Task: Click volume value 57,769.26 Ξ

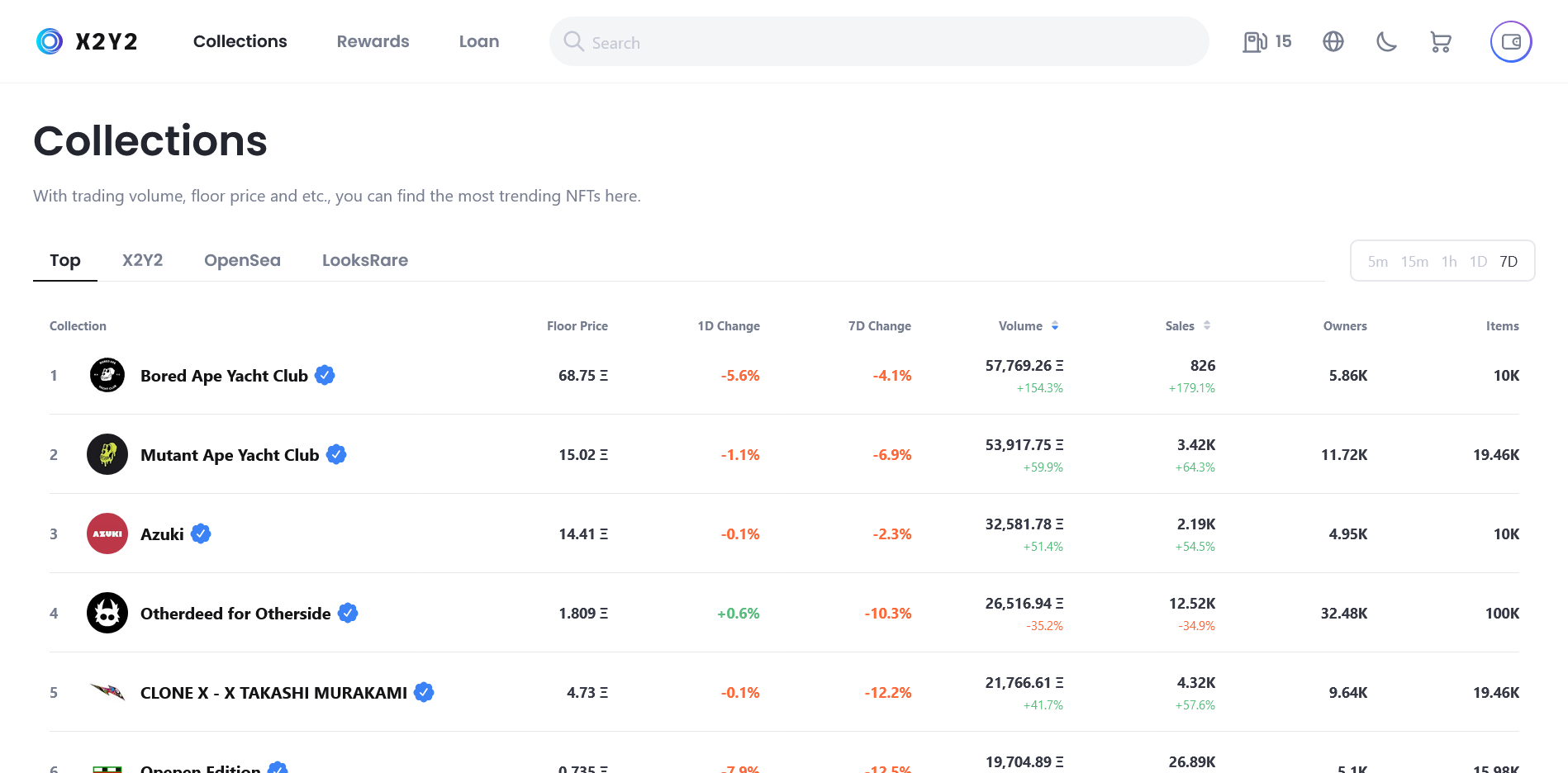Action: pos(1024,366)
